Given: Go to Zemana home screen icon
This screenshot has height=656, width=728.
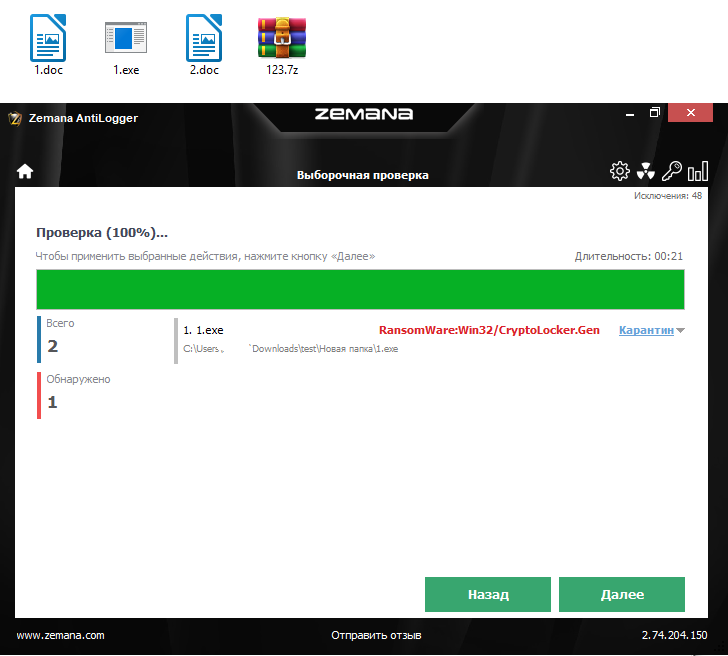Looking at the screenshot, I should pos(25,171).
